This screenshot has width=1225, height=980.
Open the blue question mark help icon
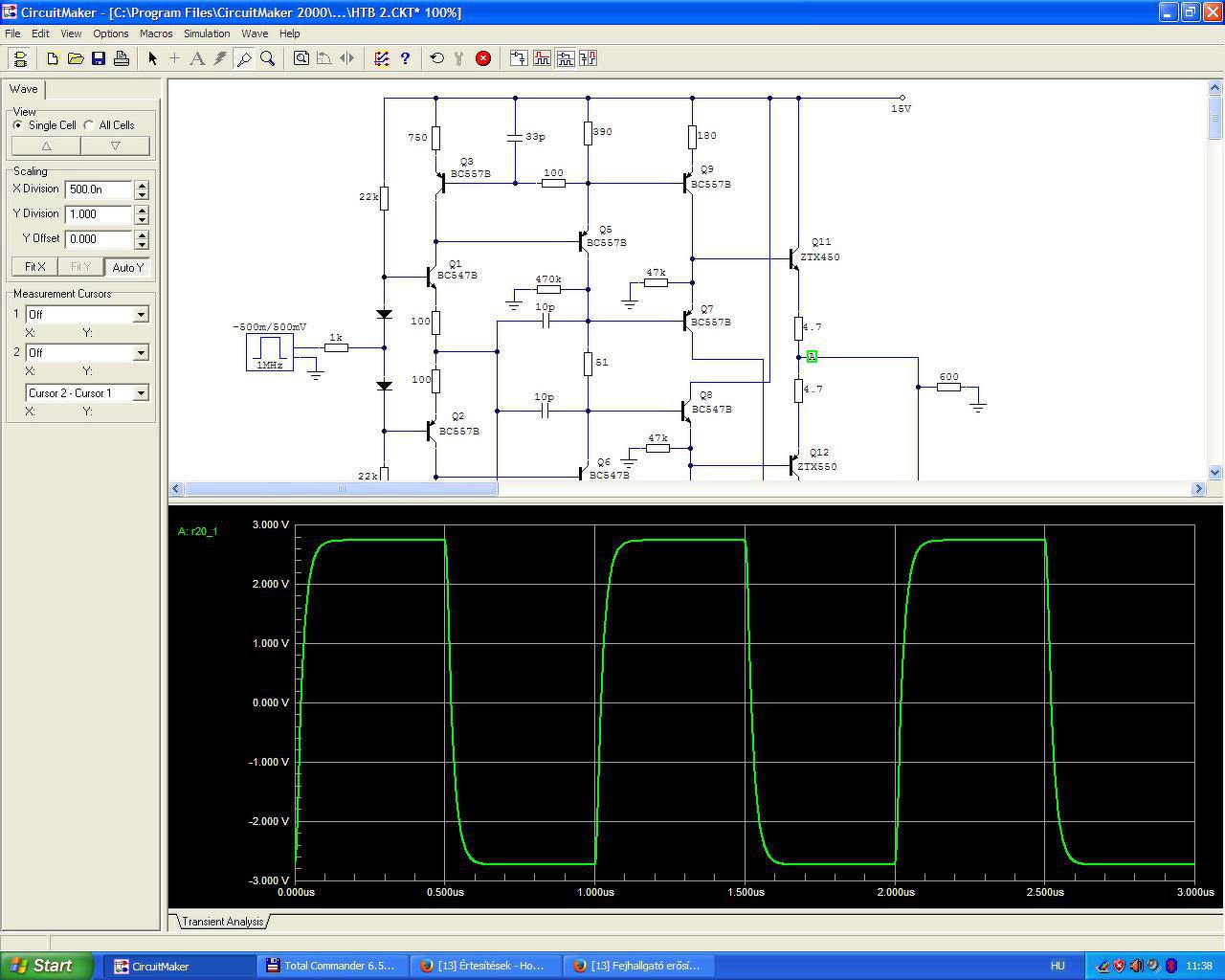[x=405, y=58]
